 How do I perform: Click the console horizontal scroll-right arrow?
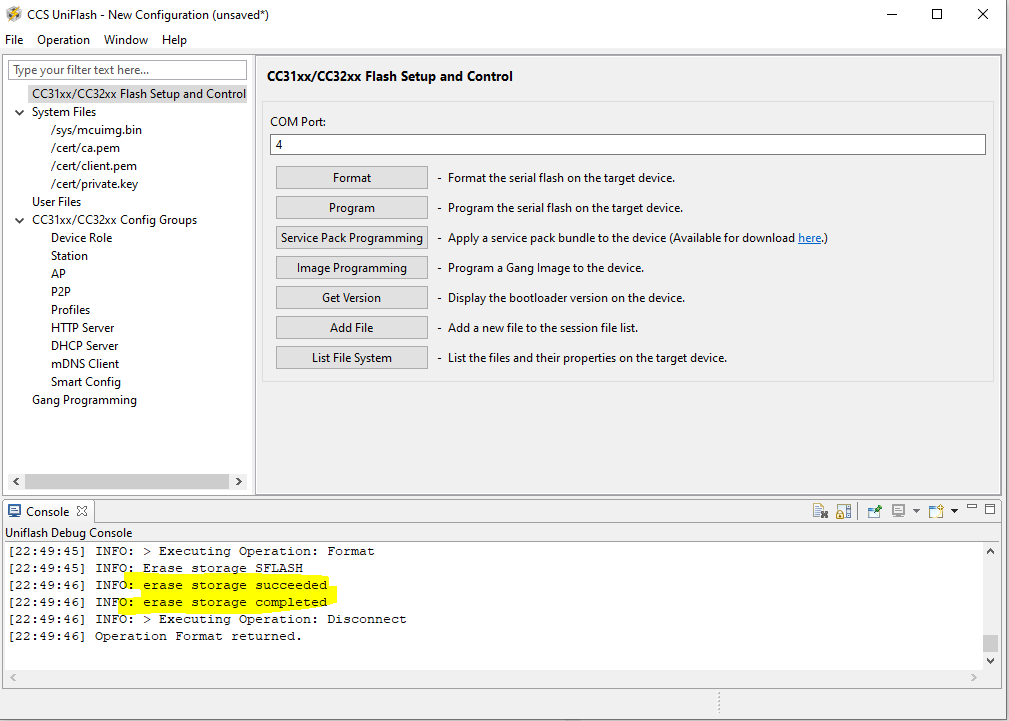[x=974, y=677]
